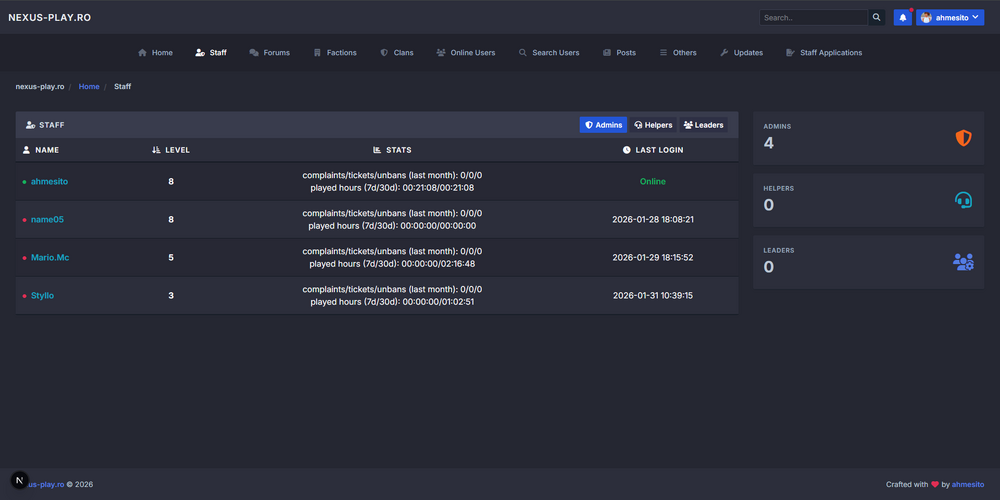Open Forums in navigation
The width and height of the screenshot is (1000, 500).
click(270, 53)
